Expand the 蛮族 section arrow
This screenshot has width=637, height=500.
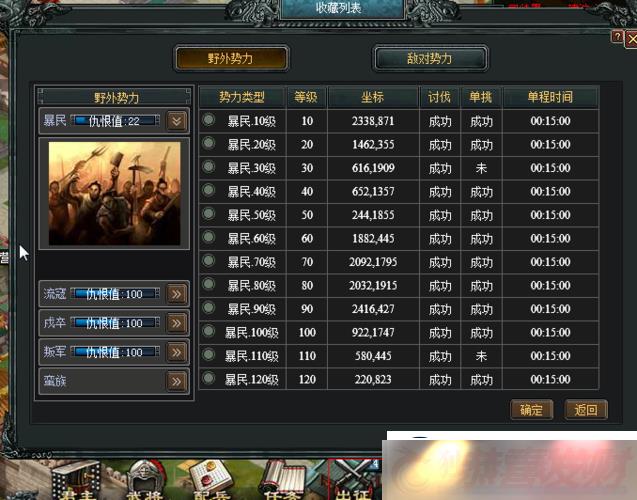(177, 381)
